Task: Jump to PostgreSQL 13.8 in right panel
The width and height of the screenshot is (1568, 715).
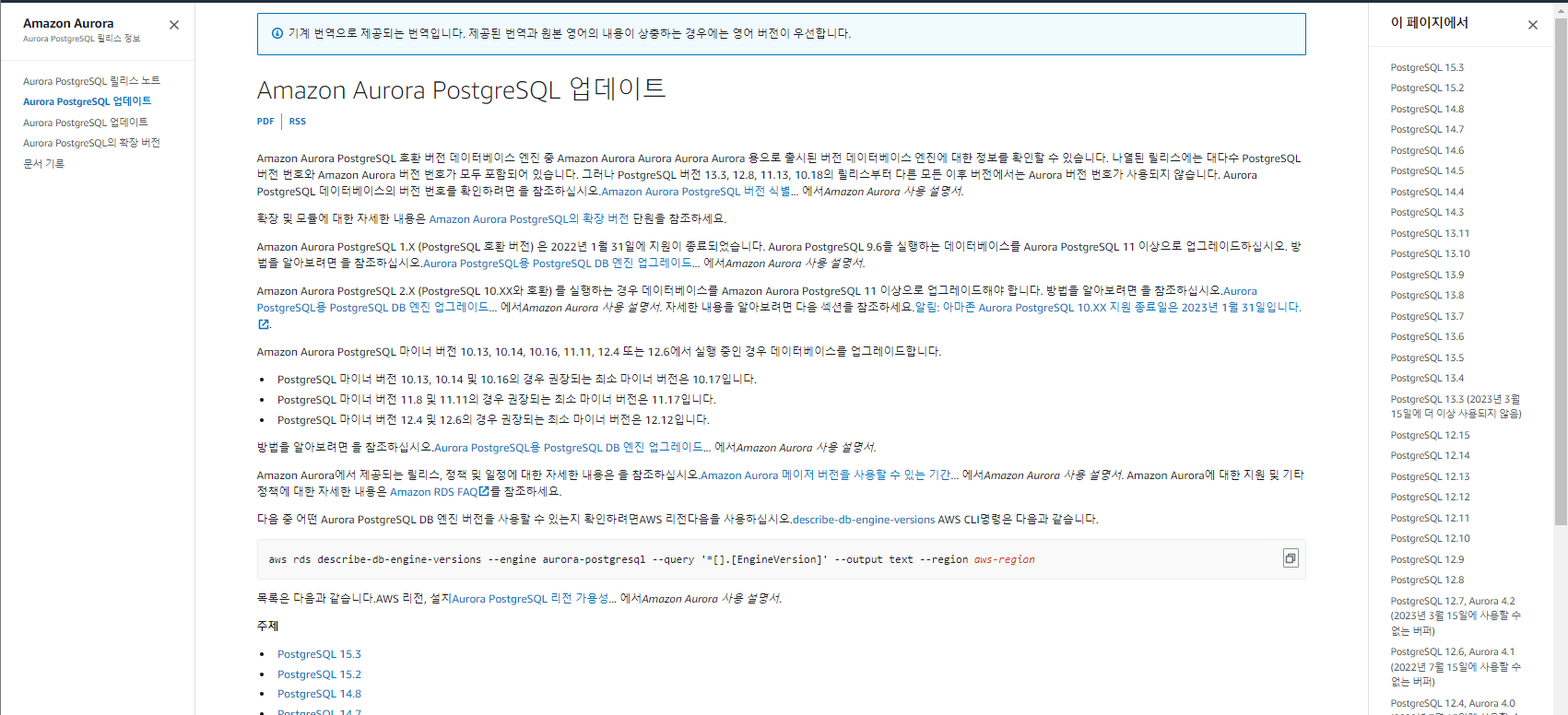Action: [1427, 295]
